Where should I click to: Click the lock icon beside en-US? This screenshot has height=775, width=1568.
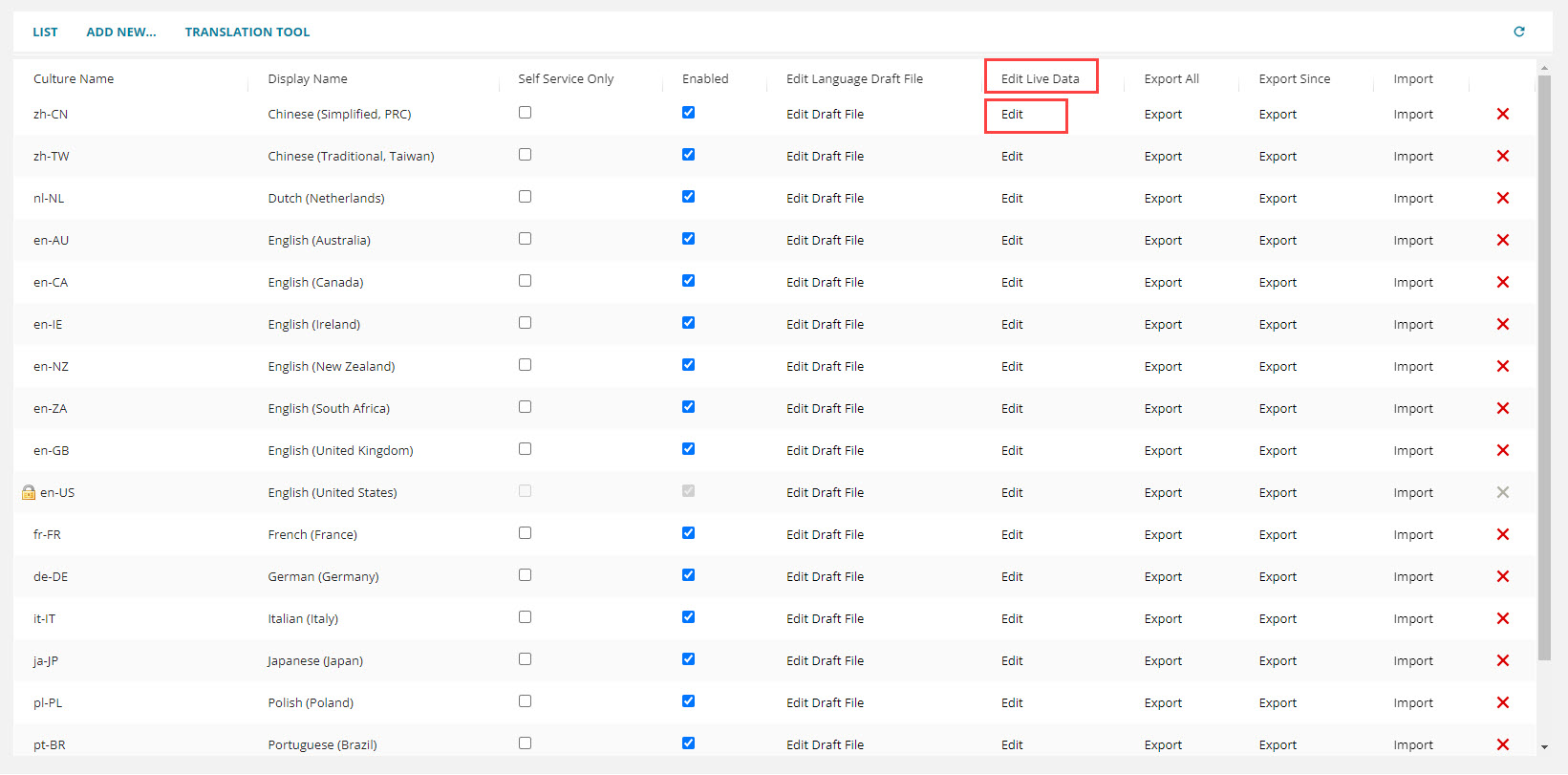[29, 492]
